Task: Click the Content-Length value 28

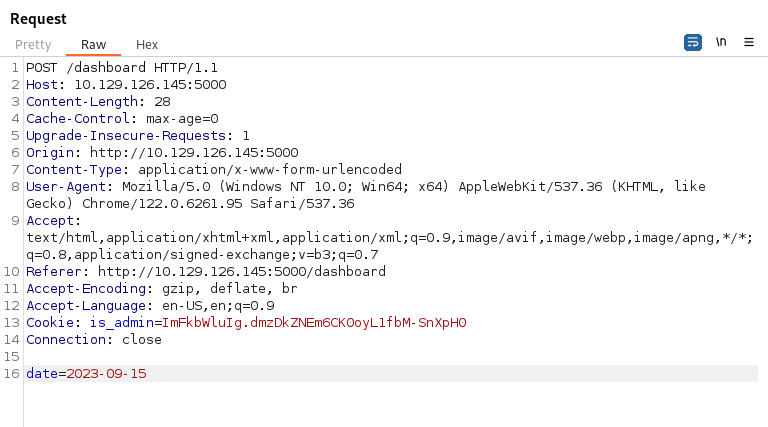Action: (162, 102)
